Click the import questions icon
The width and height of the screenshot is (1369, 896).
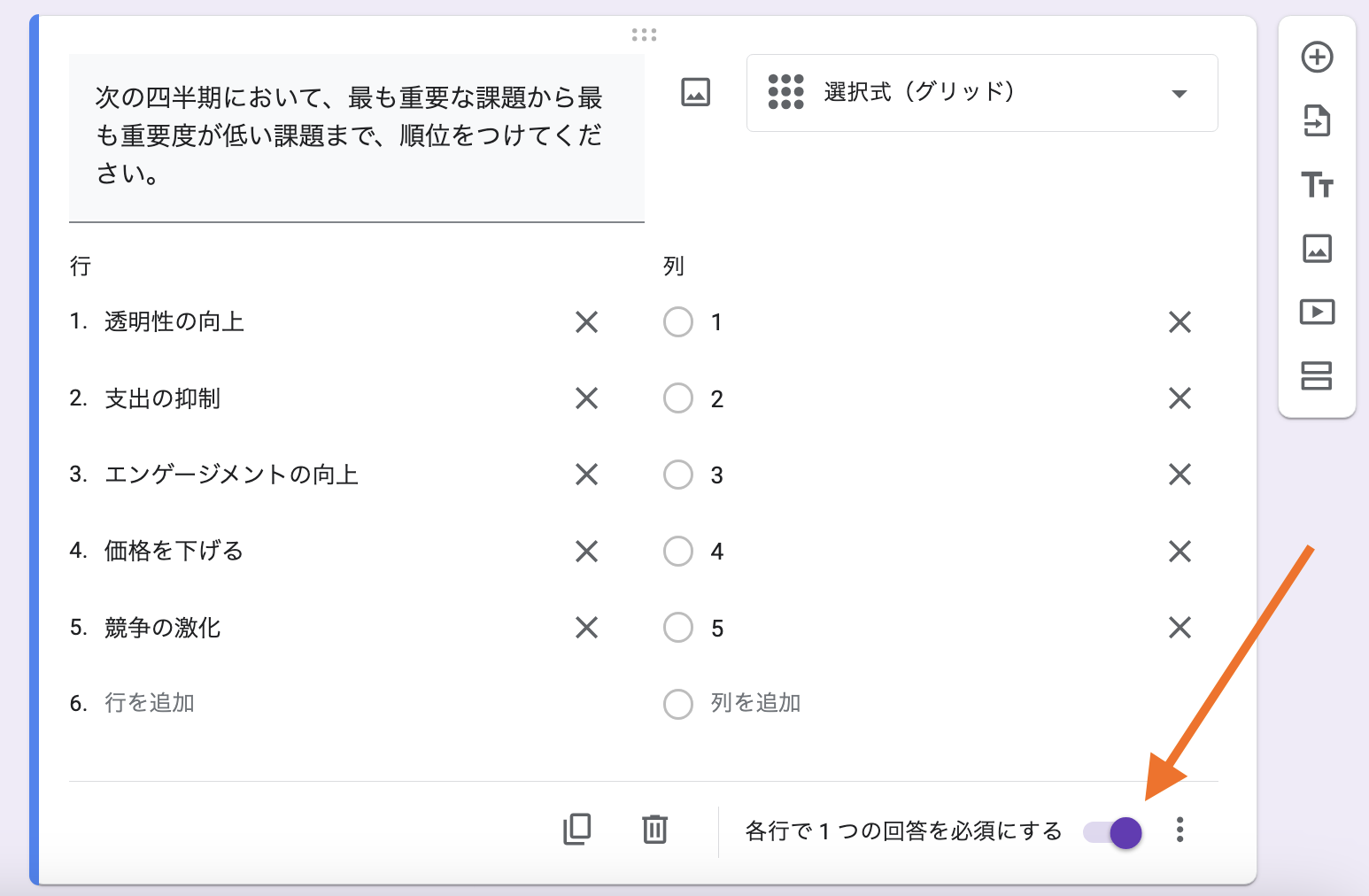pyautogui.click(x=1317, y=121)
